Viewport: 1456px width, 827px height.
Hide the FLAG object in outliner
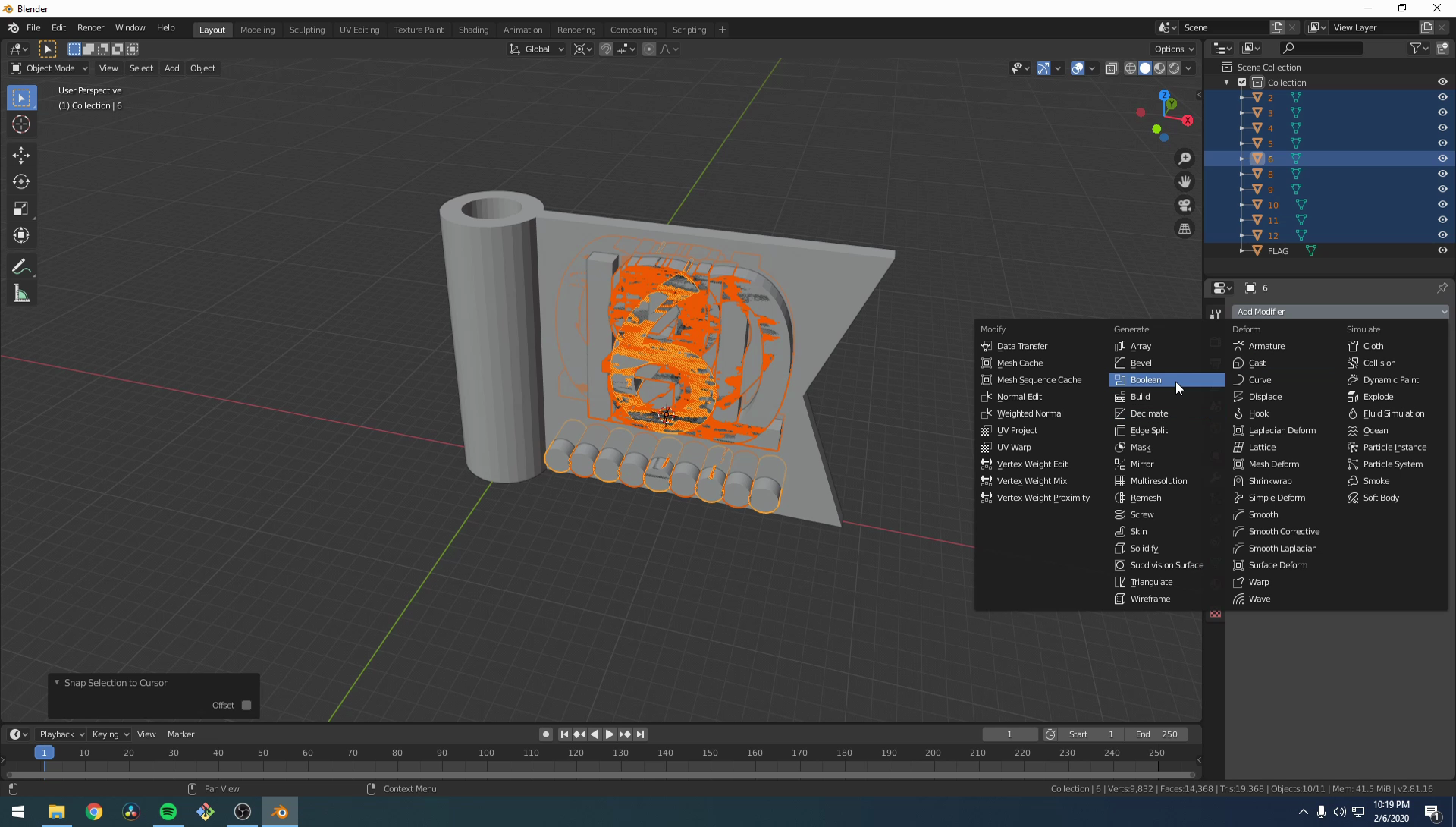tap(1442, 250)
